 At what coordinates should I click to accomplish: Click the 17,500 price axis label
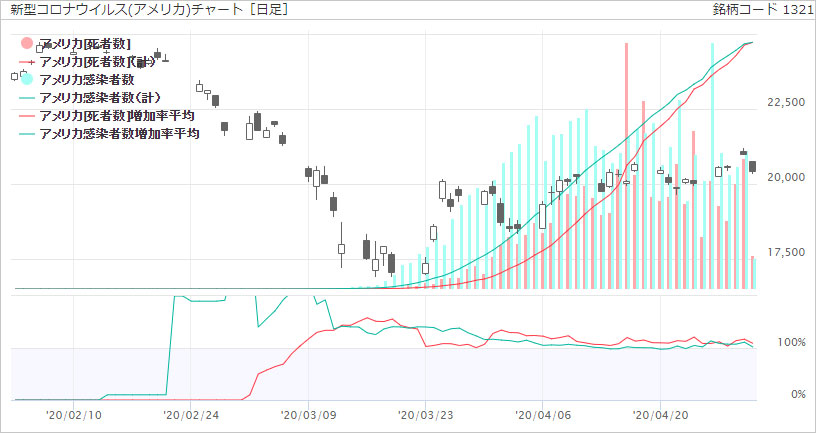click(x=786, y=253)
